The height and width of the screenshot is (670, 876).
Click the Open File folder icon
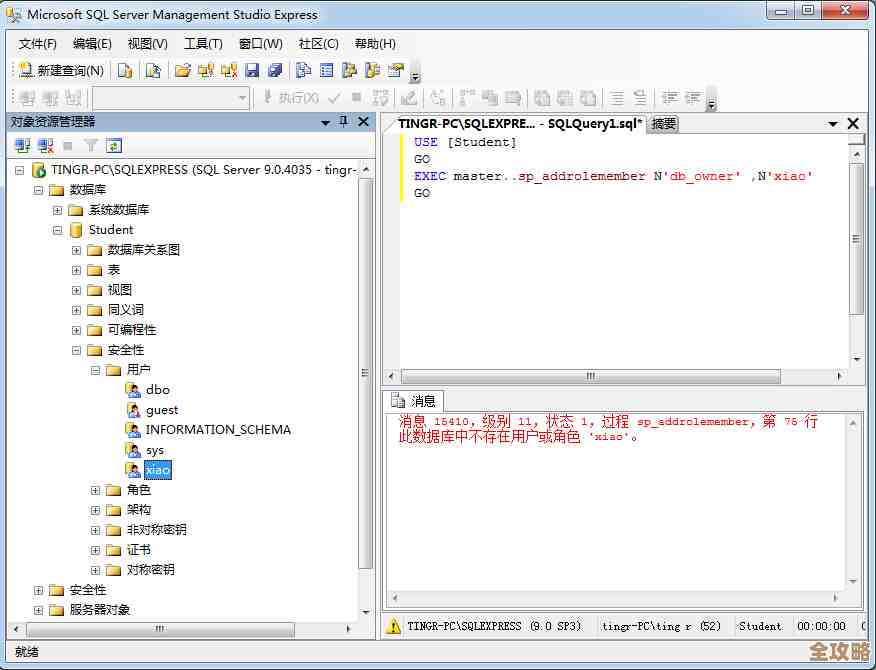(182, 71)
